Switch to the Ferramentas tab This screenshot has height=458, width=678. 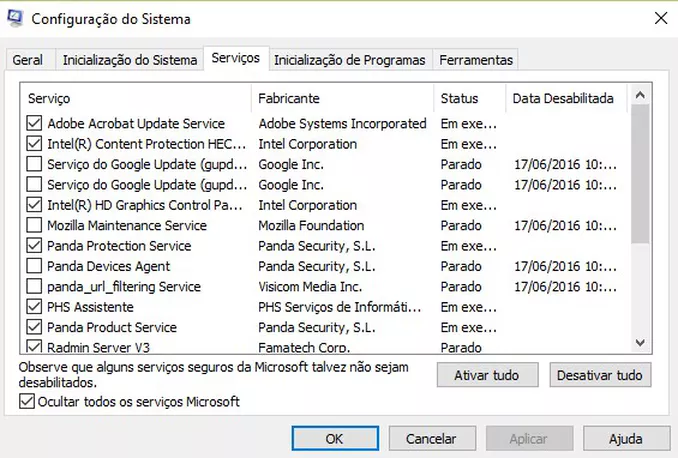pyautogui.click(x=476, y=60)
